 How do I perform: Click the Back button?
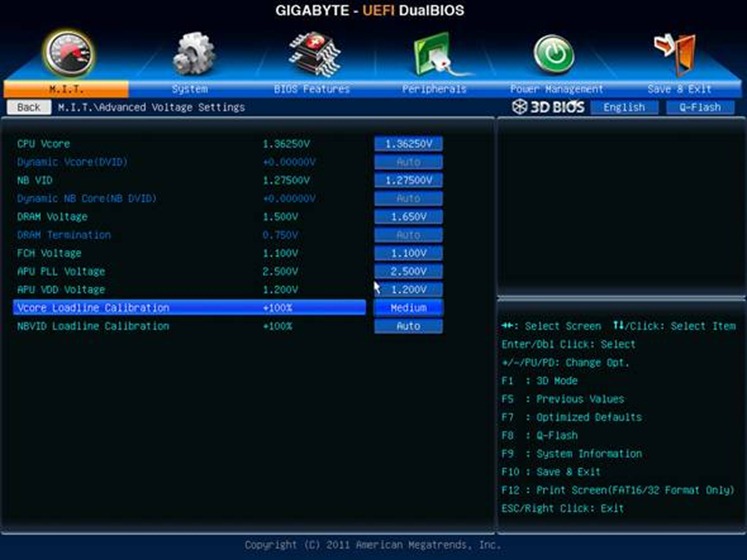(29, 107)
